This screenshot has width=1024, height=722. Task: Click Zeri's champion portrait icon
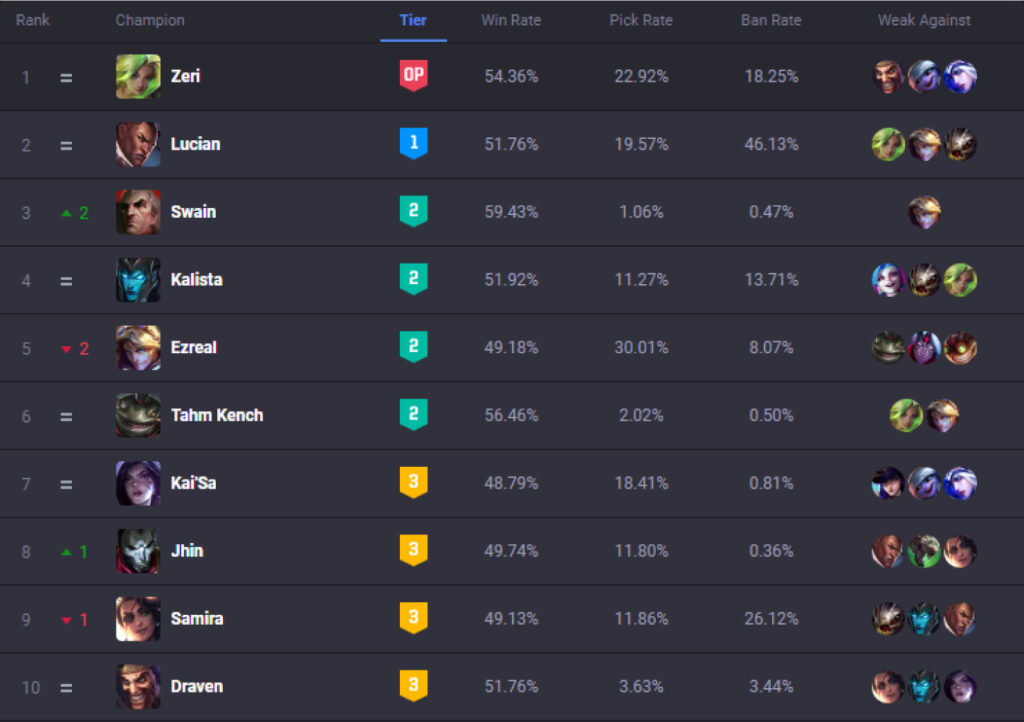click(138, 76)
